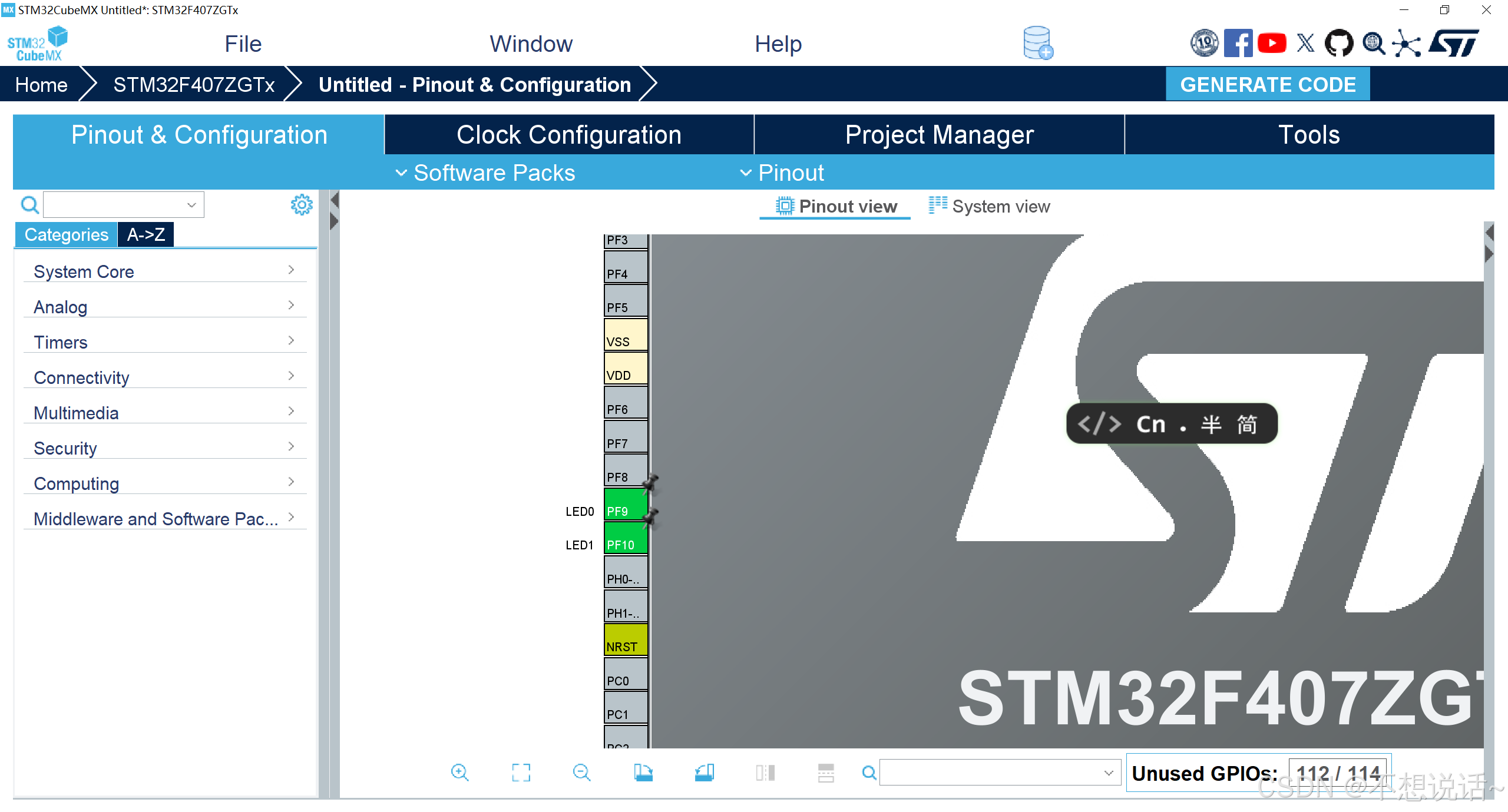Switch to Clock Configuration tab
The width and height of the screenshot is (1508, 812).
coord(568,134)
